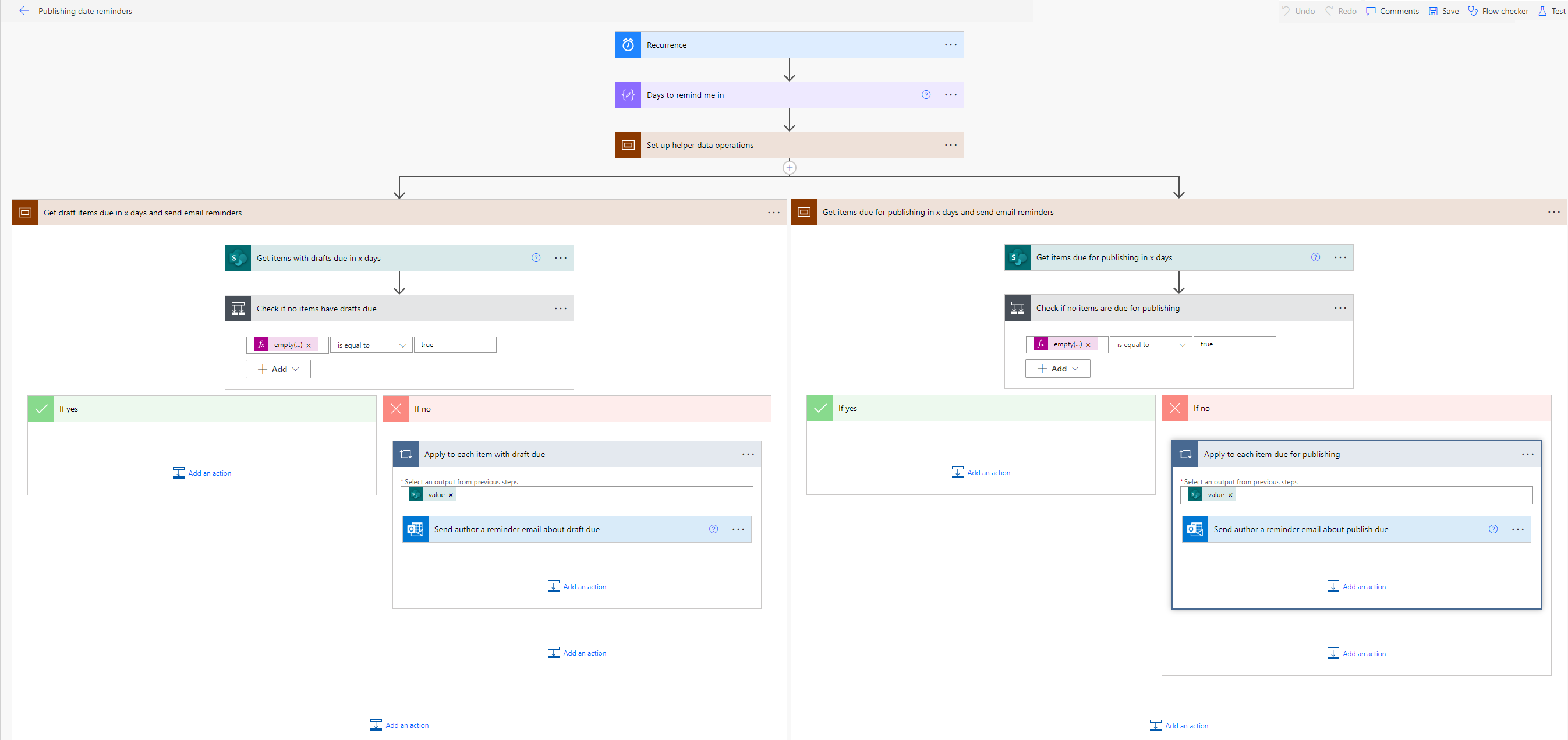Viewport: 1568px width, 740px height.
Task: Open the help icon on "Get items due for publishing in x days"
Action: [x=1315, y=257]
